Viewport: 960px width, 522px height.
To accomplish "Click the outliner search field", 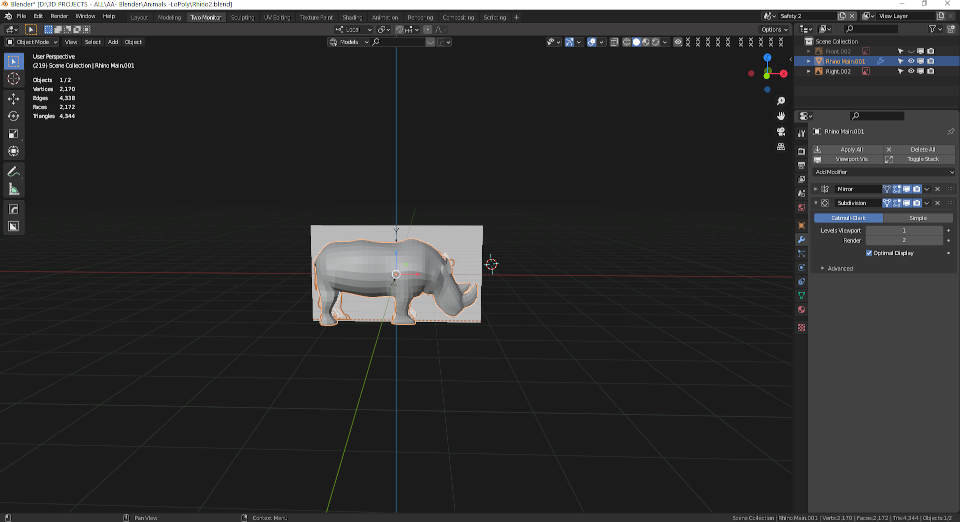I will (x=871, y=29).
